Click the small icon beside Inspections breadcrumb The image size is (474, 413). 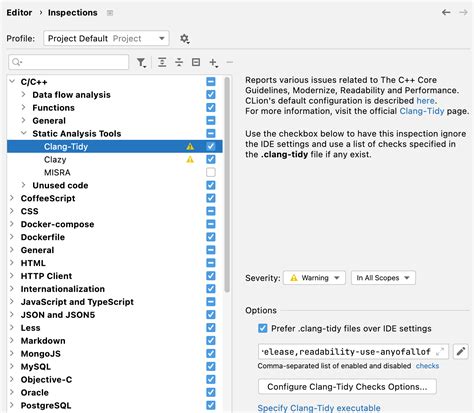(110, 13)
